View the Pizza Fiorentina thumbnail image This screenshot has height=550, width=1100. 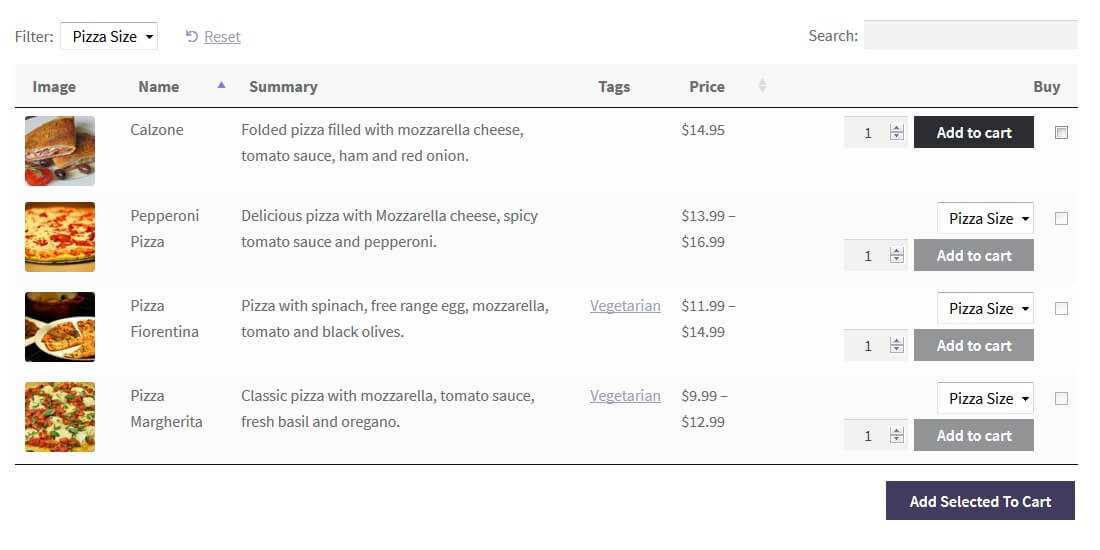pyautogui.click(x=60, y=327)
